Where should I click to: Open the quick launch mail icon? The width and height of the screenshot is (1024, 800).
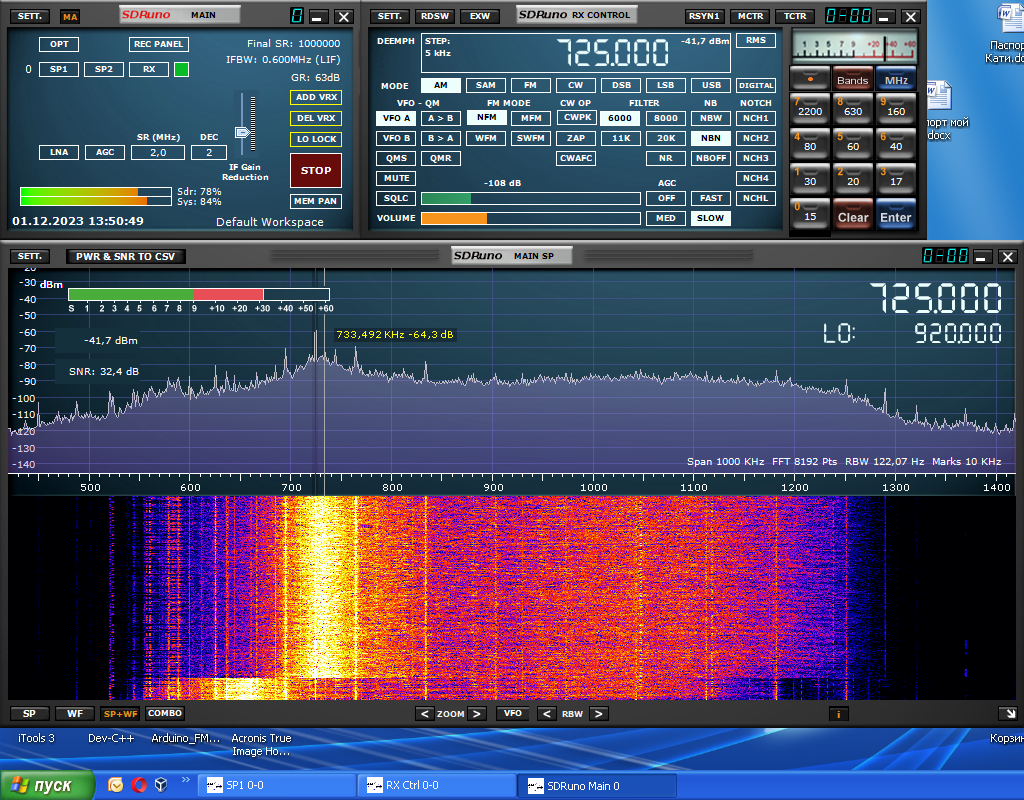click(116, 784)
